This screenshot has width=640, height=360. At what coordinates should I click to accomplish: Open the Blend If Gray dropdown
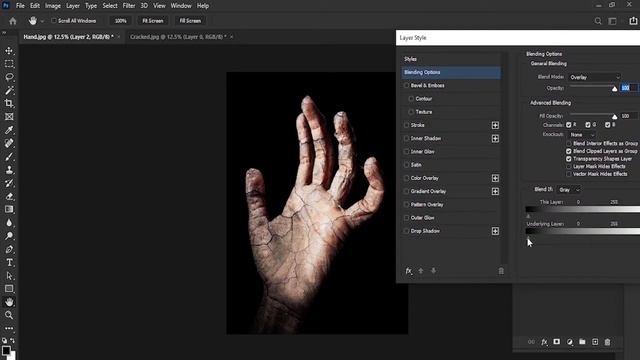click(x=569, y=190)
